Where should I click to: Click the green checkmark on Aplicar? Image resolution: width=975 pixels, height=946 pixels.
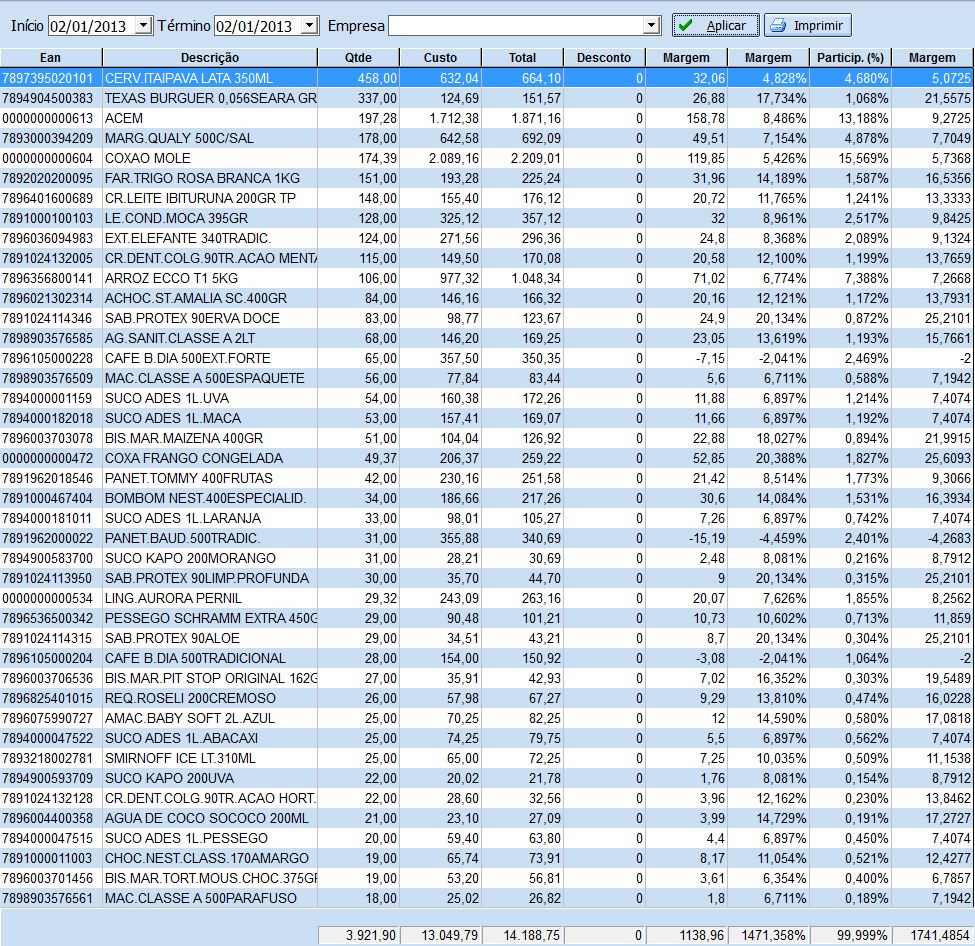tap(685, 26)
